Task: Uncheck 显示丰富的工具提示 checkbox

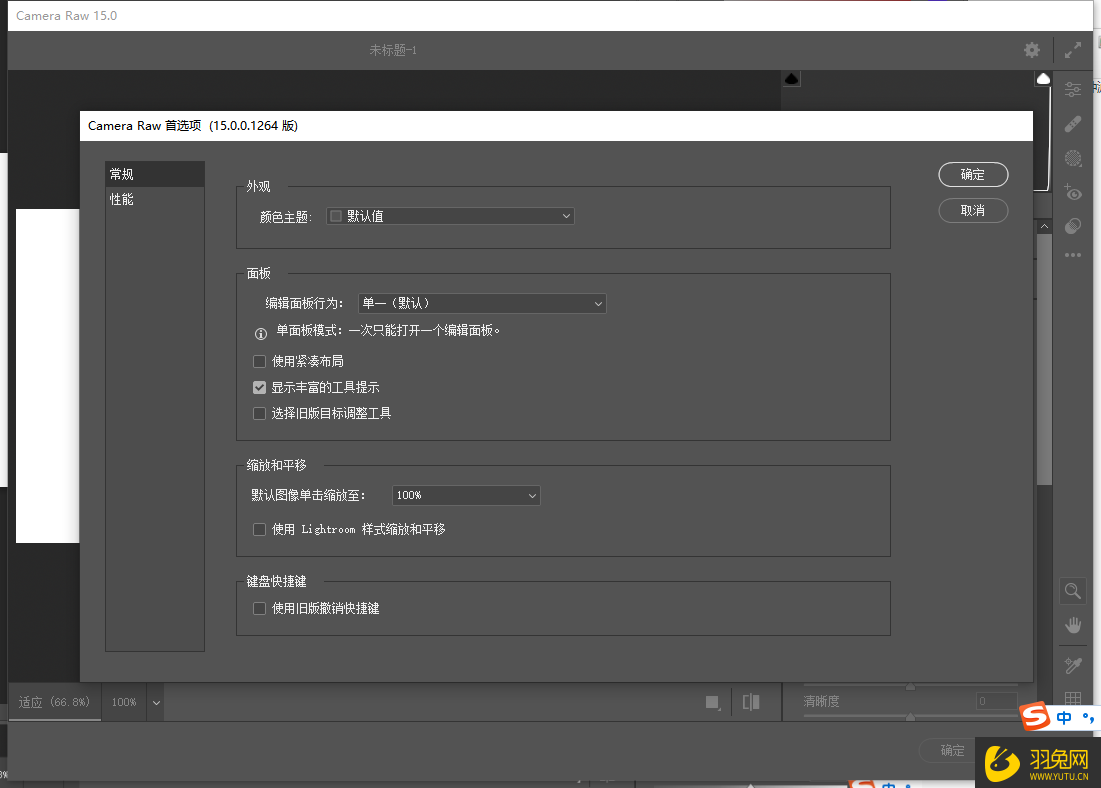Action: coord(259,387)
